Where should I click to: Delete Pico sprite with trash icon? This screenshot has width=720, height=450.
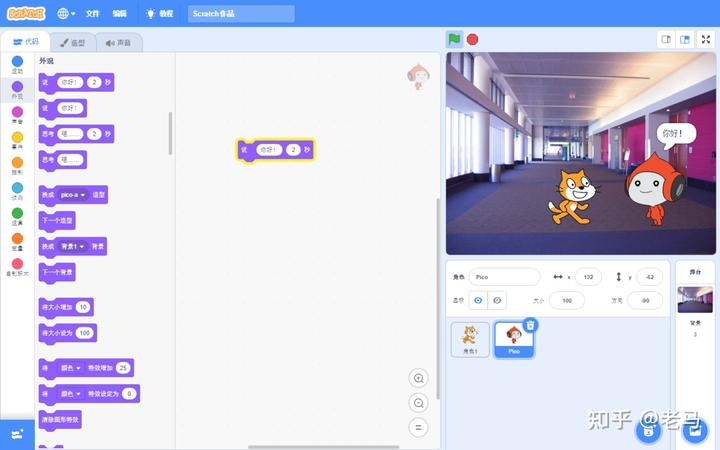tap(530, 325)
